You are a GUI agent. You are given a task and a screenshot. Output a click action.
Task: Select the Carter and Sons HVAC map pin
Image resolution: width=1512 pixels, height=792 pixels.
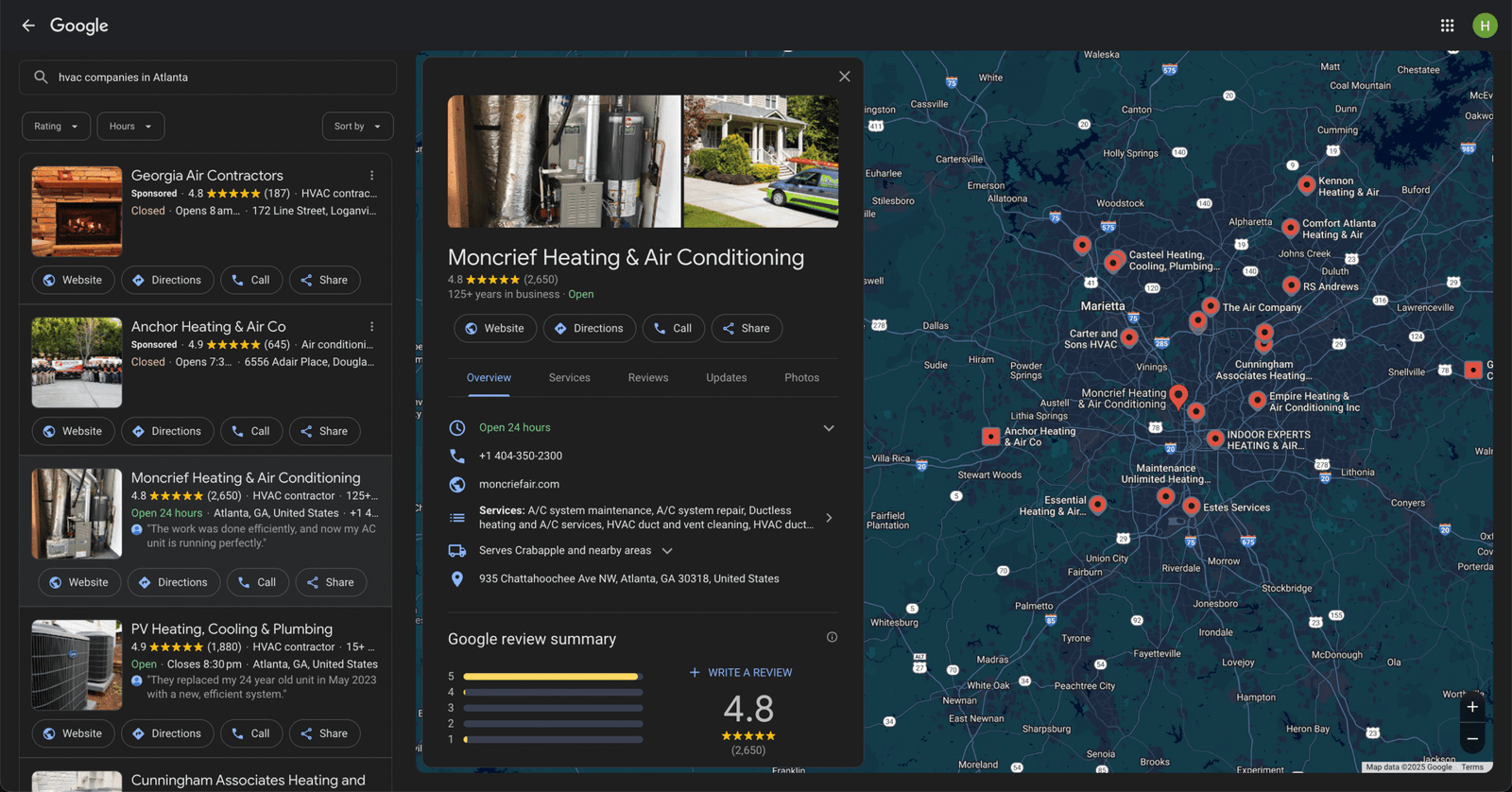point(1129,337)
